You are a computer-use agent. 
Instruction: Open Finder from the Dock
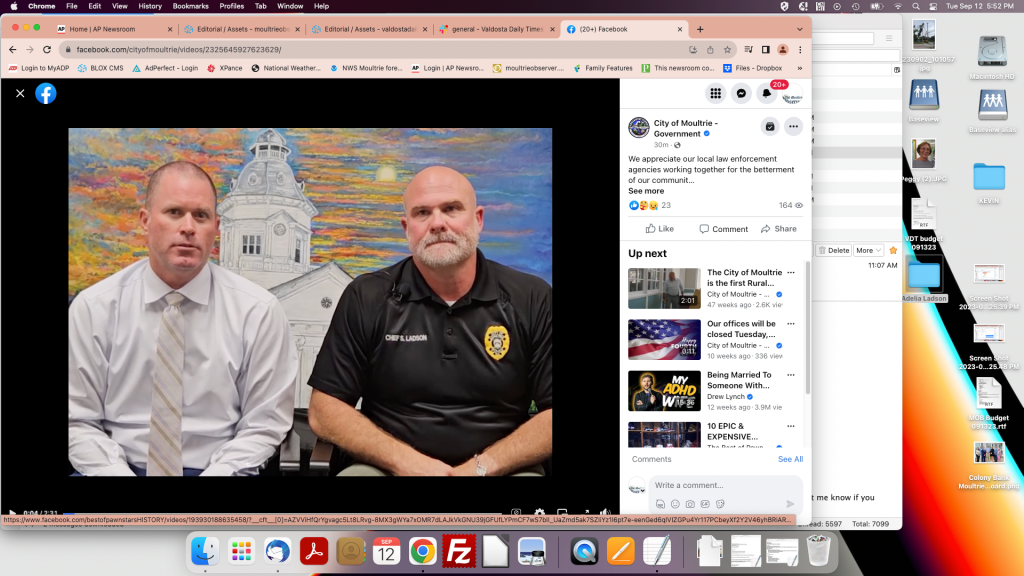205,552
